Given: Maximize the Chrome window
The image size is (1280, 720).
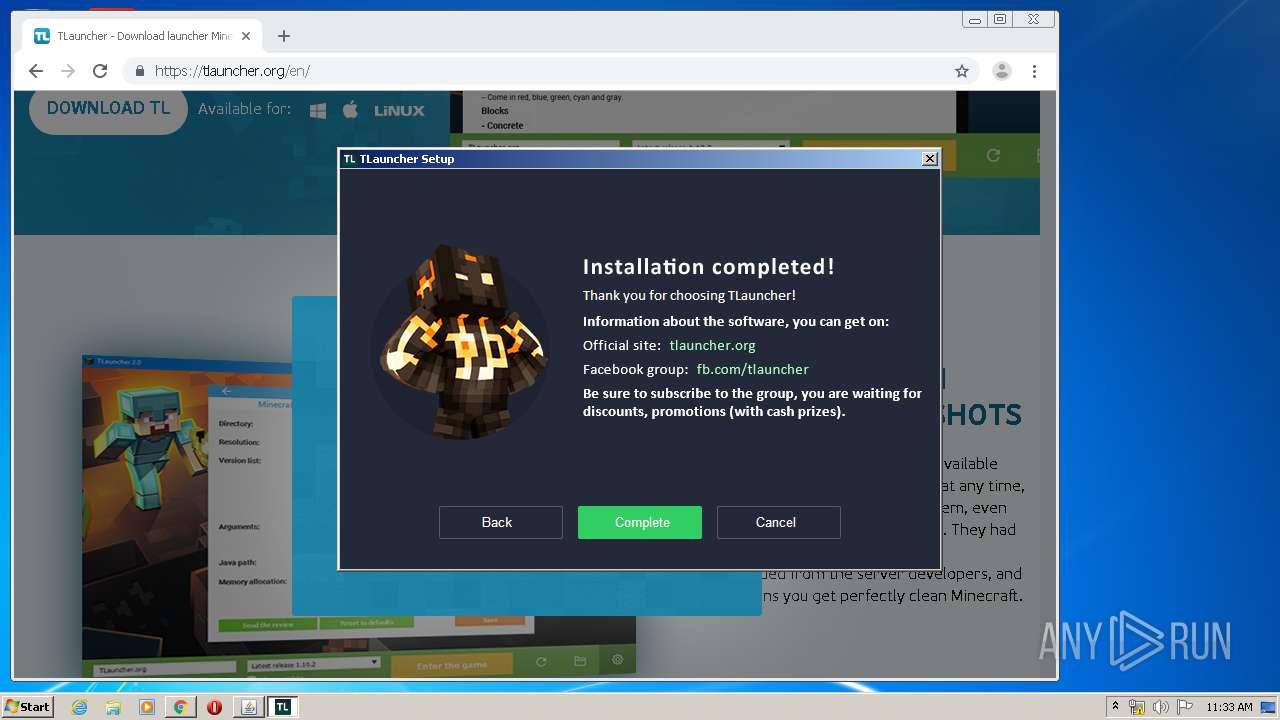Looking at the screenshot, I should [x=1000, y=19].
